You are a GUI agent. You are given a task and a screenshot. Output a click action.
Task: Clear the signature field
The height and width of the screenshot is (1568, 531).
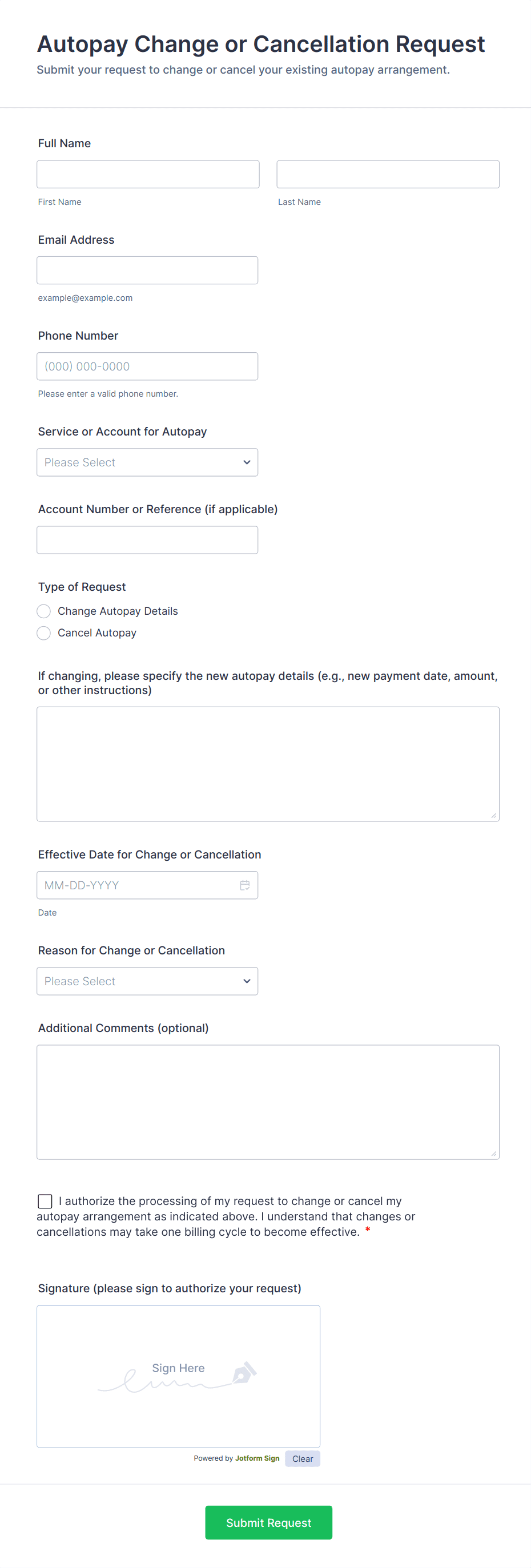coord(302,1458)
